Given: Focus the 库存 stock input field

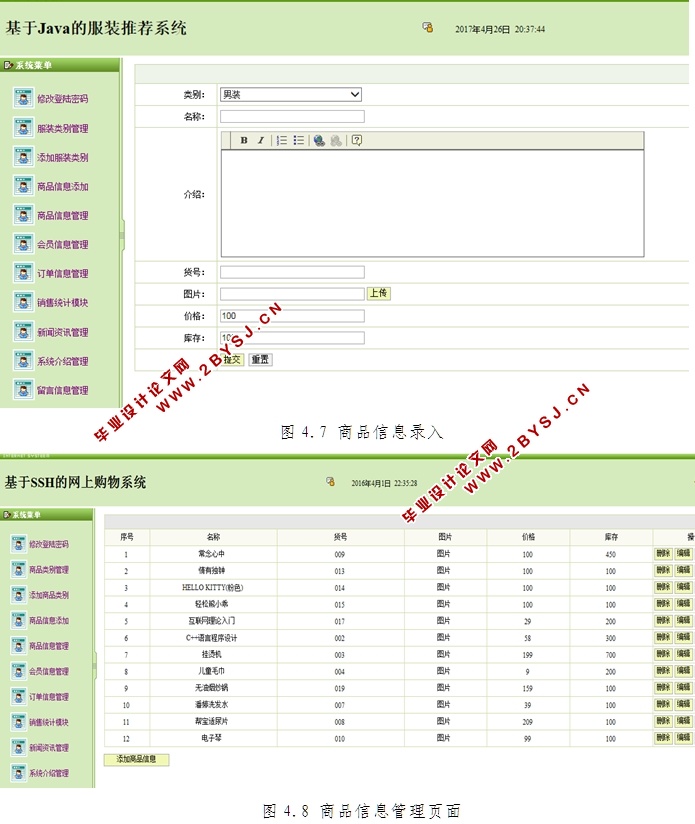Looking at the screenshot, I should (x=292, y=337).
